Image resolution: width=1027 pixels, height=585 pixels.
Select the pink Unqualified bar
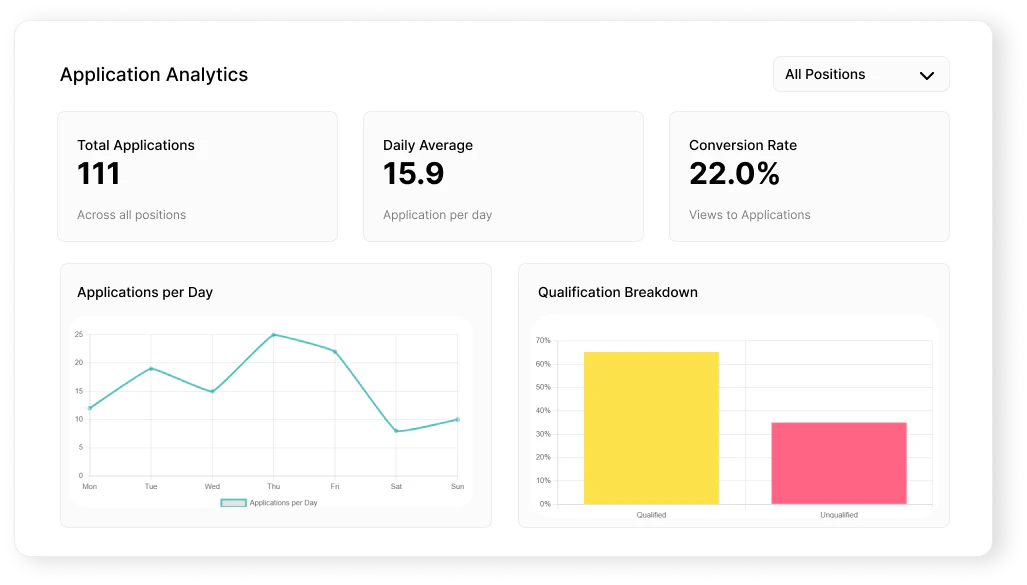coord(838,463)
